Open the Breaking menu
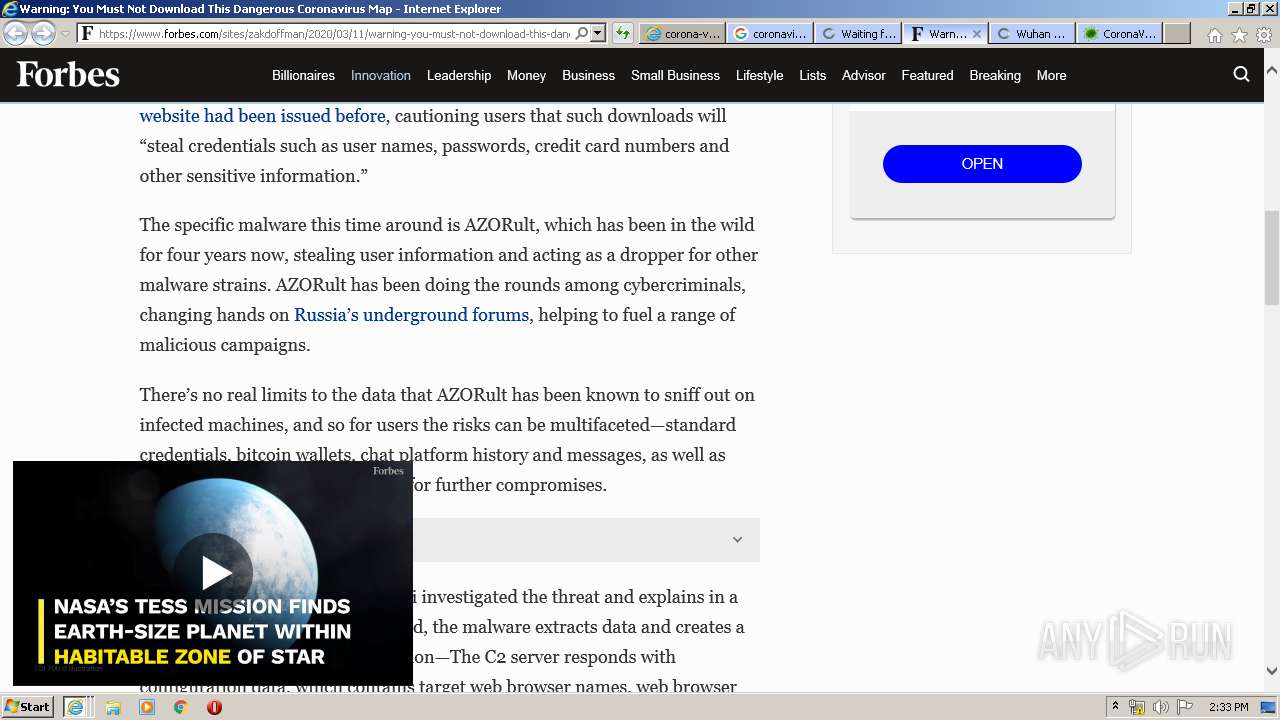Viewport: 1280px width, 720px height. (995, 75)
